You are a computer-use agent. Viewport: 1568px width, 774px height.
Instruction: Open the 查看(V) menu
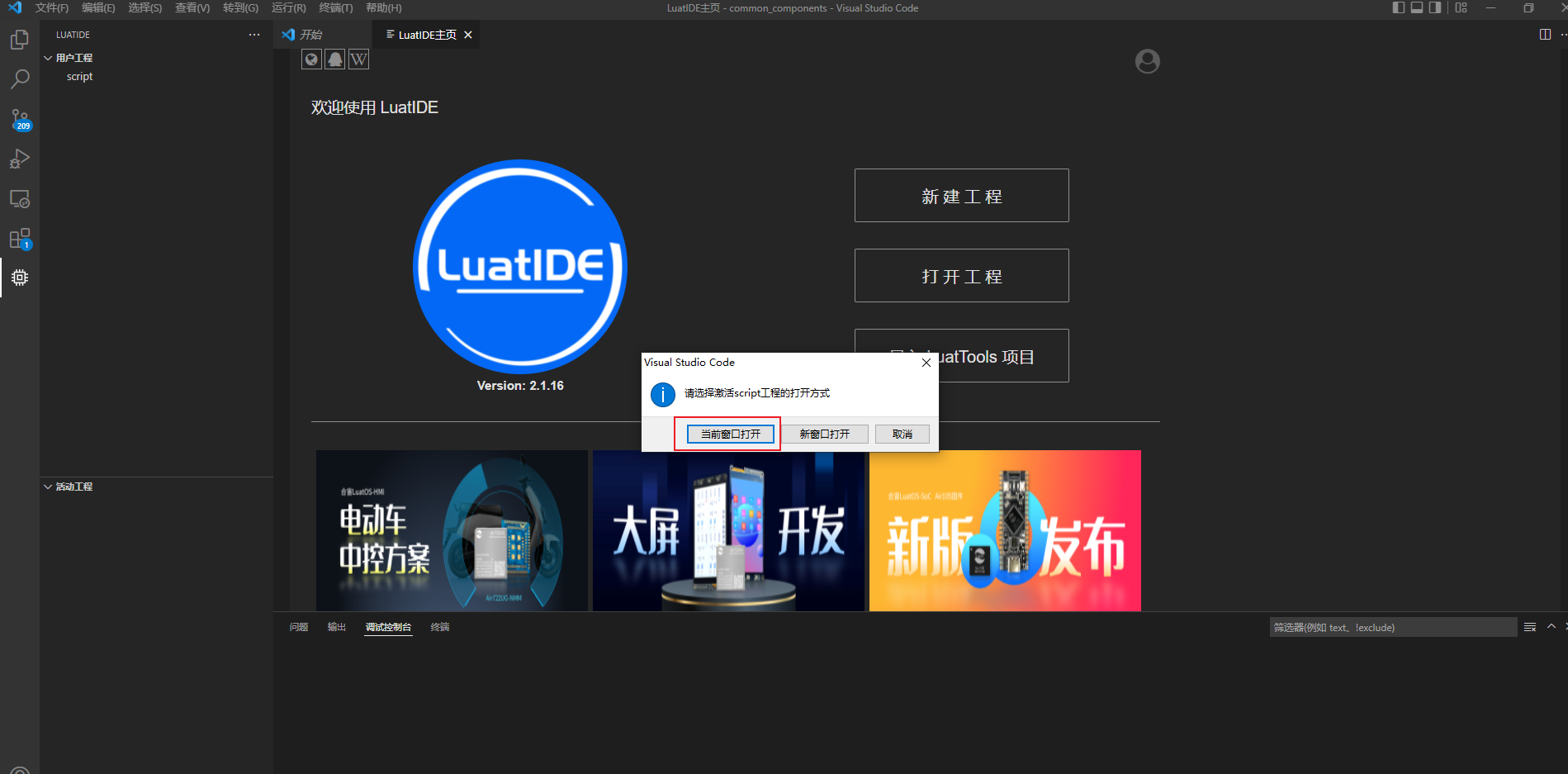(x=192, y=7)
